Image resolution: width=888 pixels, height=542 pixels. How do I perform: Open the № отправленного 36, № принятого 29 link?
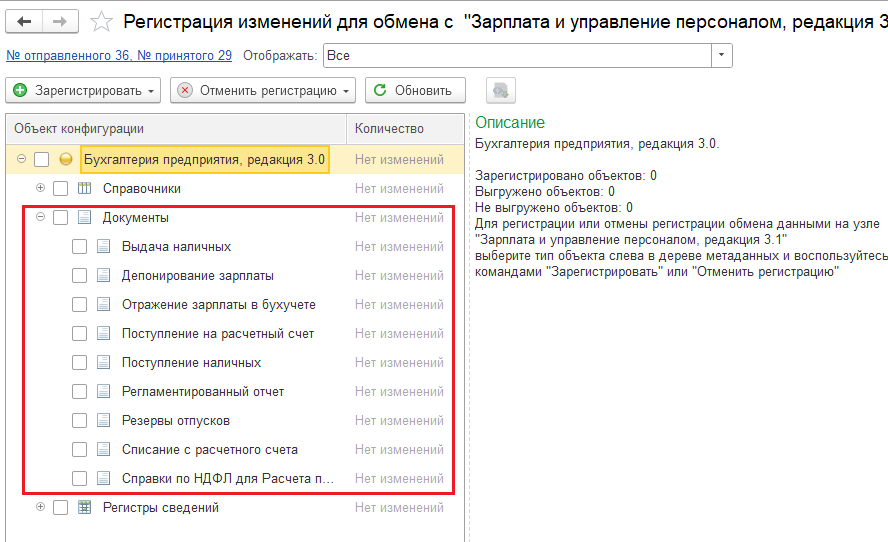pos(119,56)
